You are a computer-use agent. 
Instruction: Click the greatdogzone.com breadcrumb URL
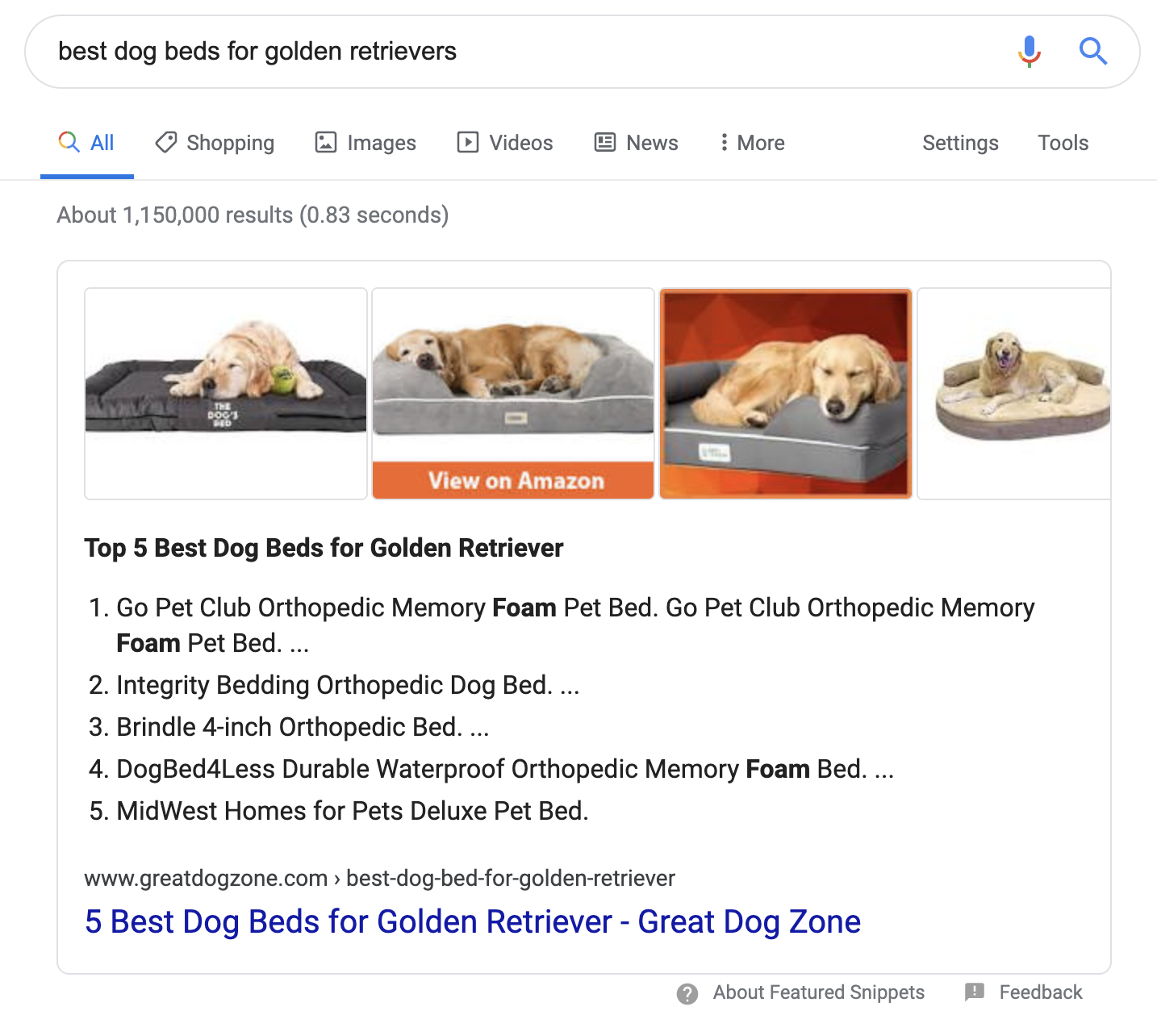[379, 878]
